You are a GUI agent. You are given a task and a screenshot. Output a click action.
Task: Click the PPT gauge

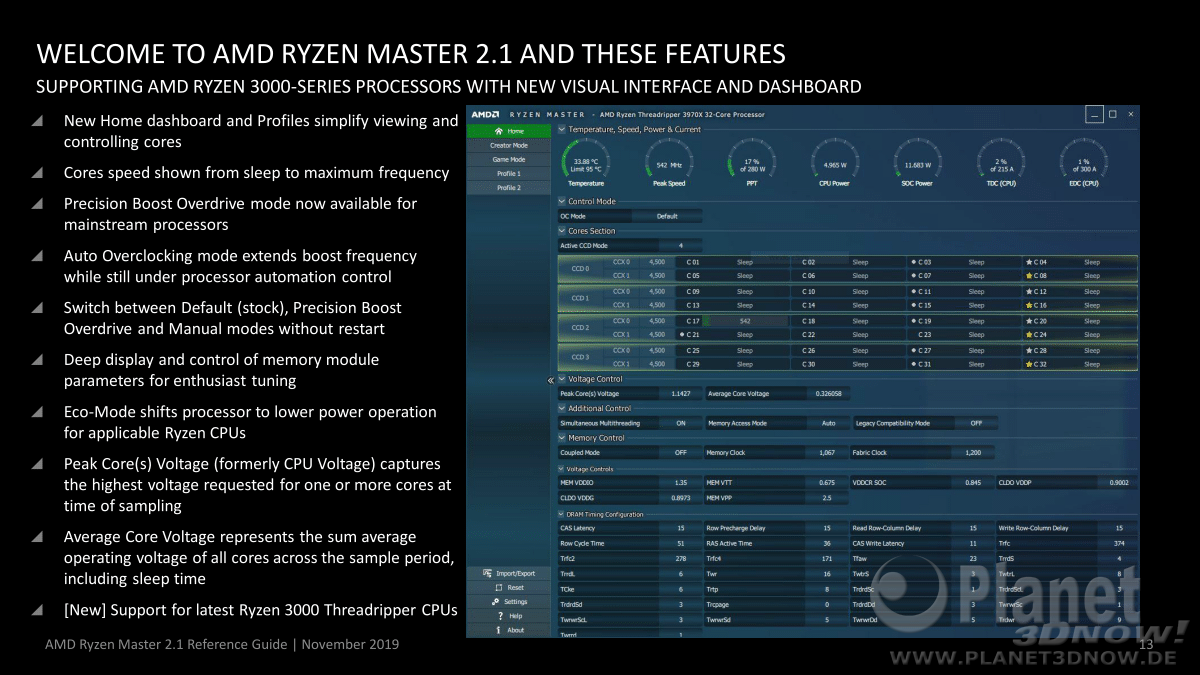click(752, 163)
